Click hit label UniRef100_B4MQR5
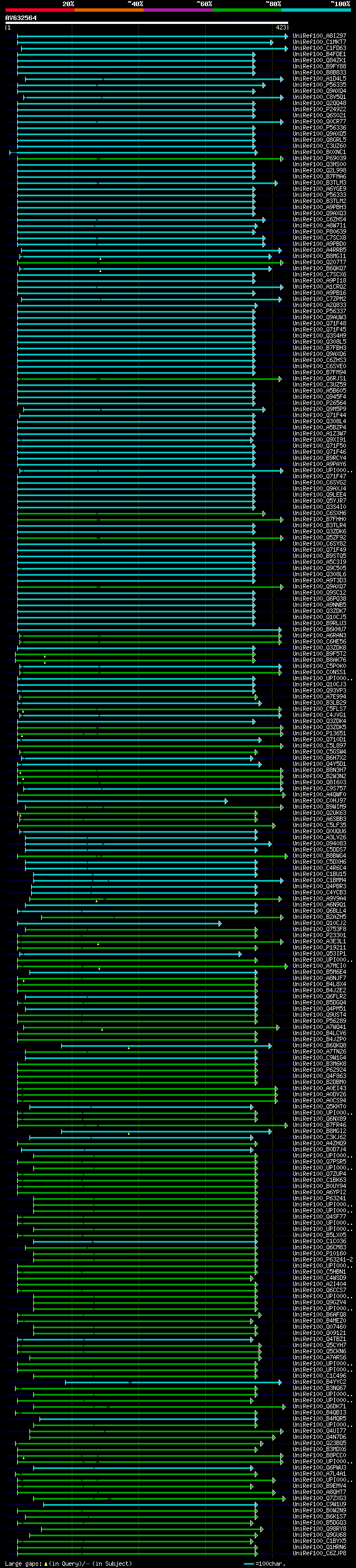Image resolution: width=356 pixels, height=1568 pixels. click(x=319, y=1419)
